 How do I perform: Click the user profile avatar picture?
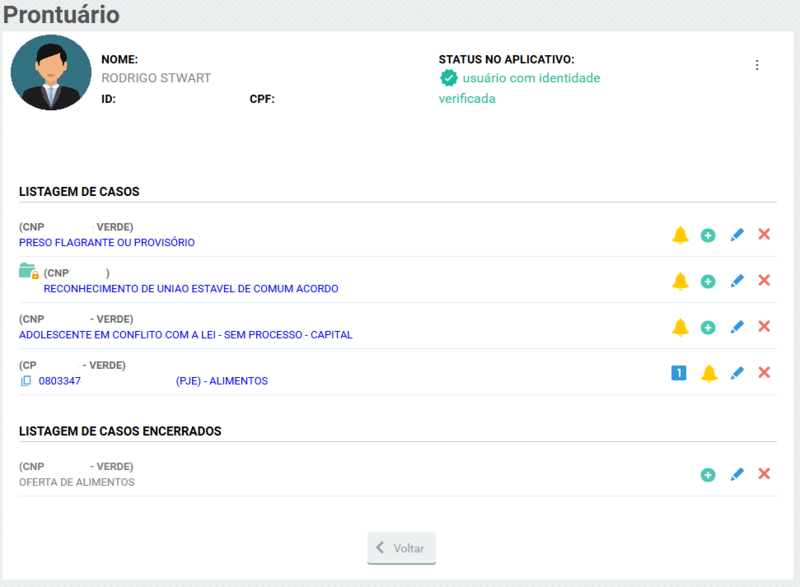50,72
